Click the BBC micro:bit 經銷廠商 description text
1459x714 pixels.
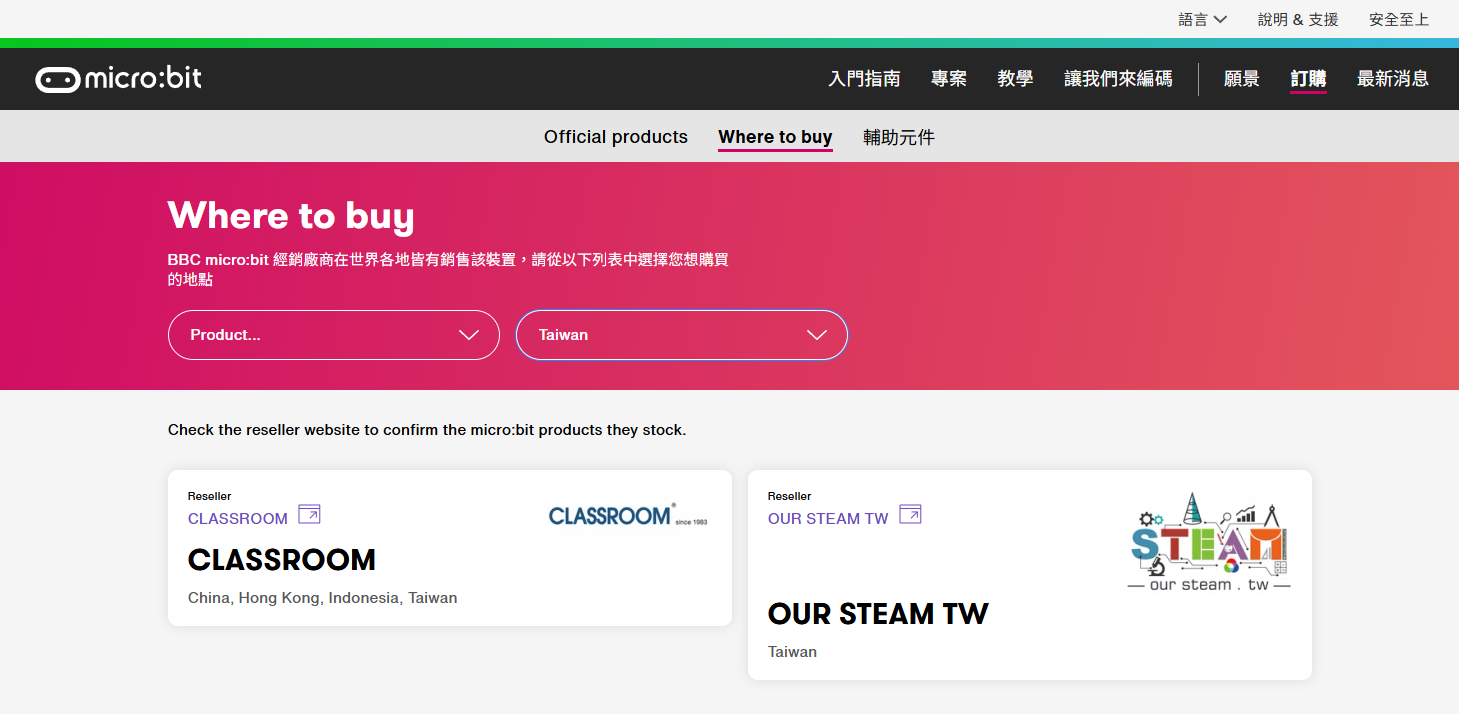coord(448,270)
